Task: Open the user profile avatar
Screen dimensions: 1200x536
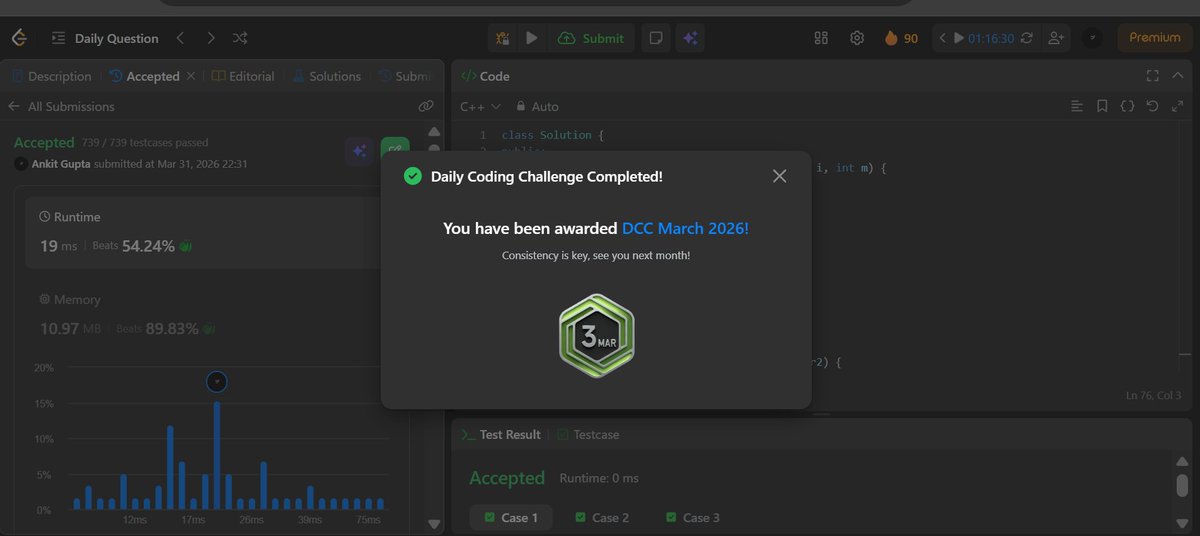Action: pyautogui.click(x=1093, y=38)
